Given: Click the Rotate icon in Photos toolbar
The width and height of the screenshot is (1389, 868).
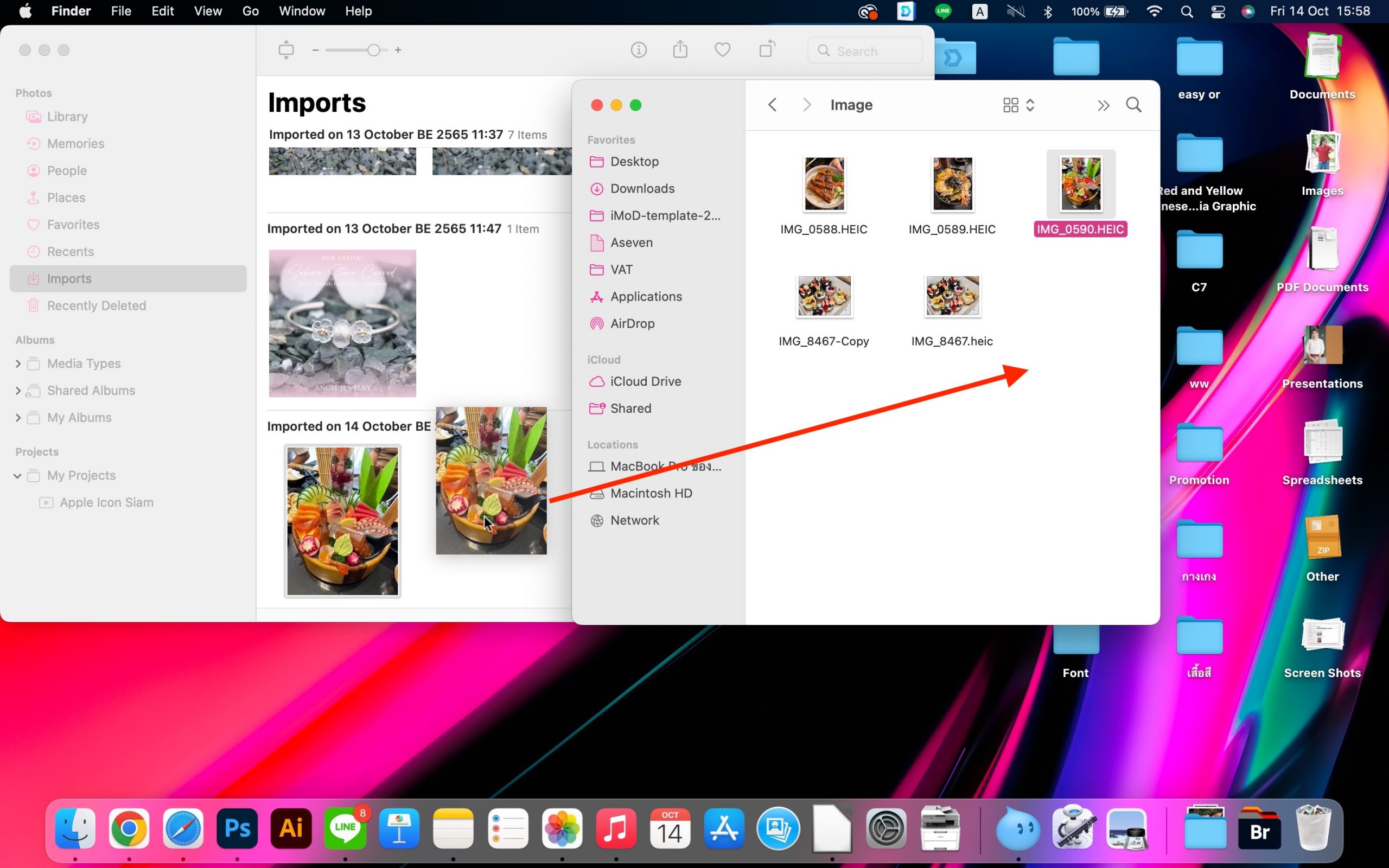Looking at the screenshot, I should (767, 50).
